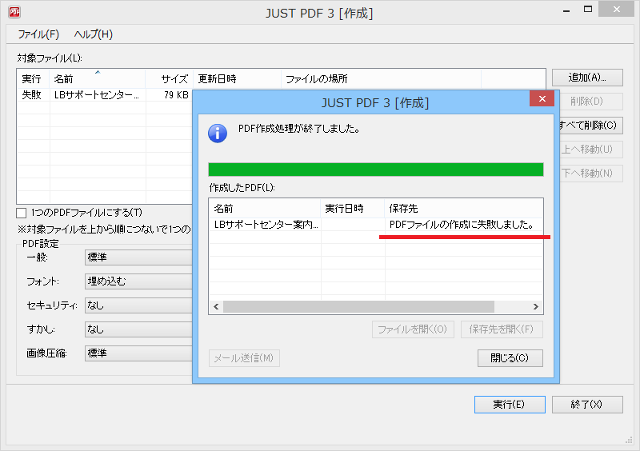
Task: Open the すかし dropdown set to なし
Action: coord(138,329)
